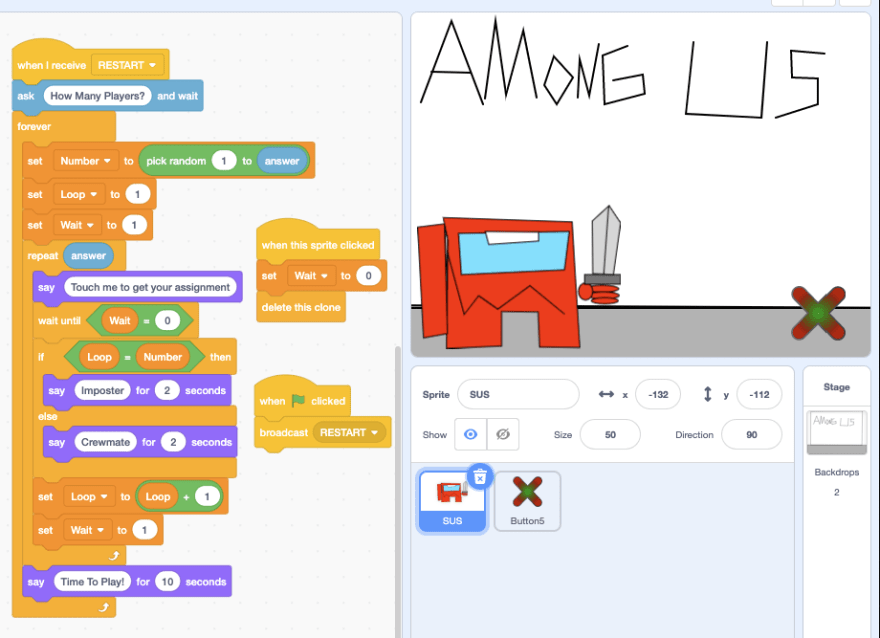Click the sword held by the character on the stage
This screenshot has height=638, width=880.
(604, 245)
